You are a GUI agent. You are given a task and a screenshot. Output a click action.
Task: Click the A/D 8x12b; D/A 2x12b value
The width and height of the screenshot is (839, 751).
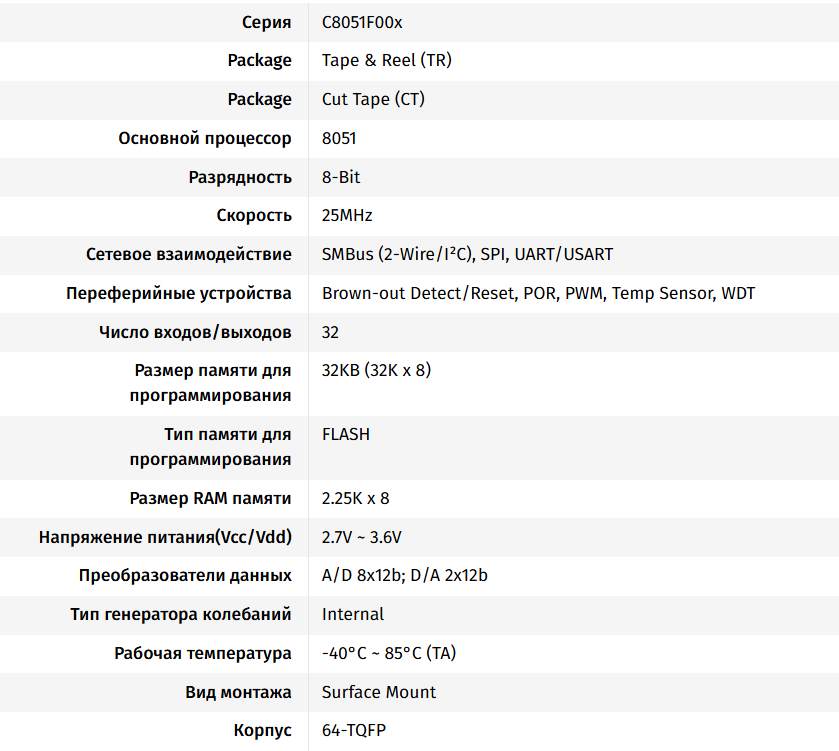pyautogui.click(x=404, y=575)
